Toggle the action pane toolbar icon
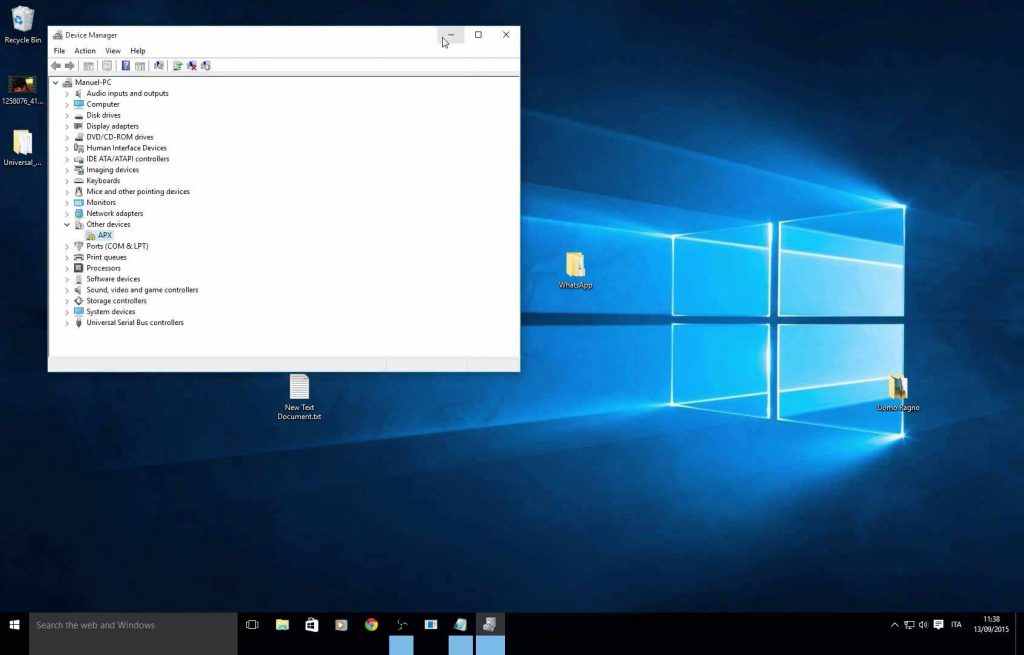 140,66
